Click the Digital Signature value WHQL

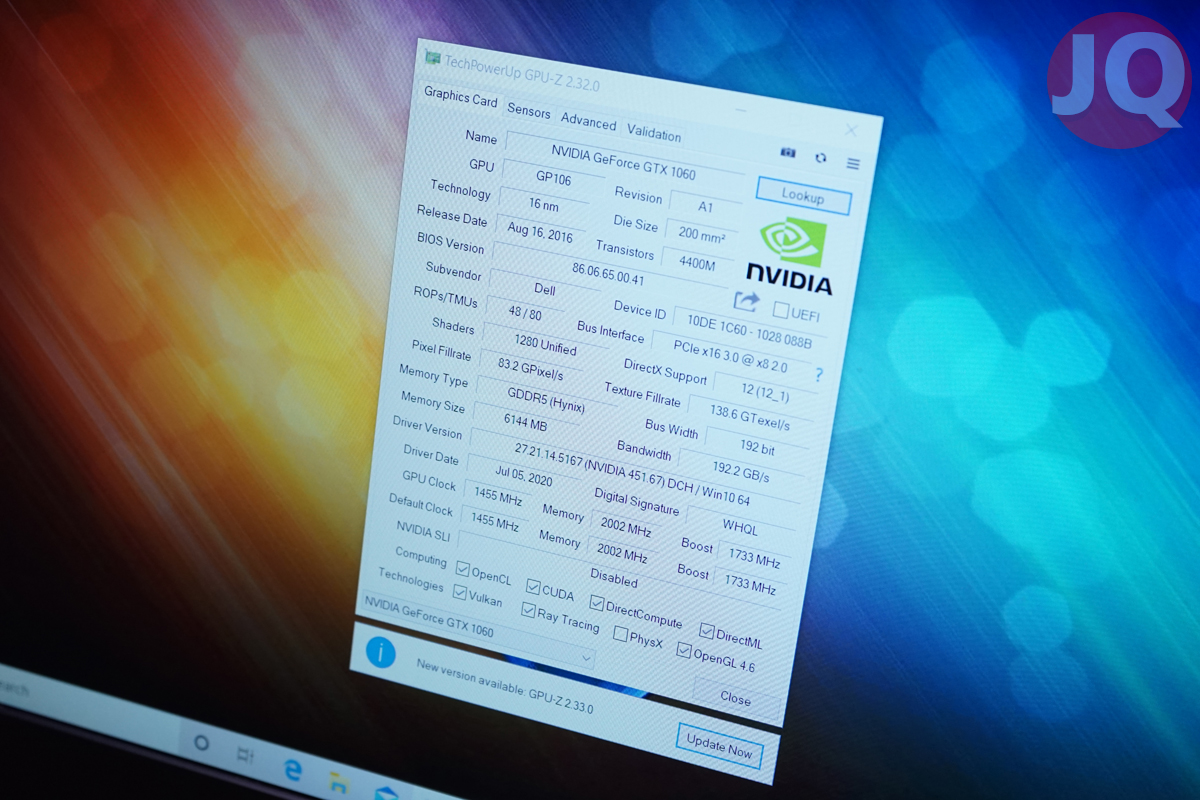point(740,527)
